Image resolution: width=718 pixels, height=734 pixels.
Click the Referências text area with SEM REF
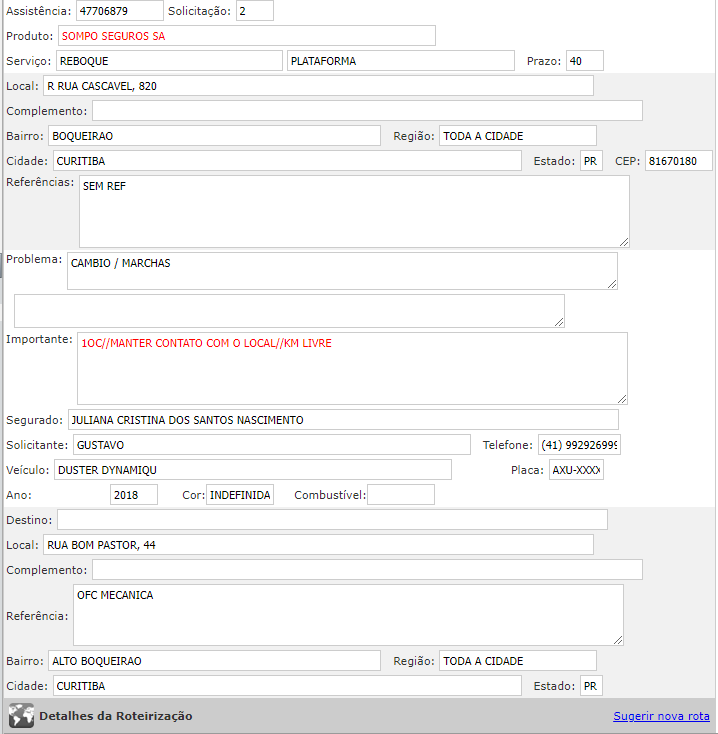[353, 211]
